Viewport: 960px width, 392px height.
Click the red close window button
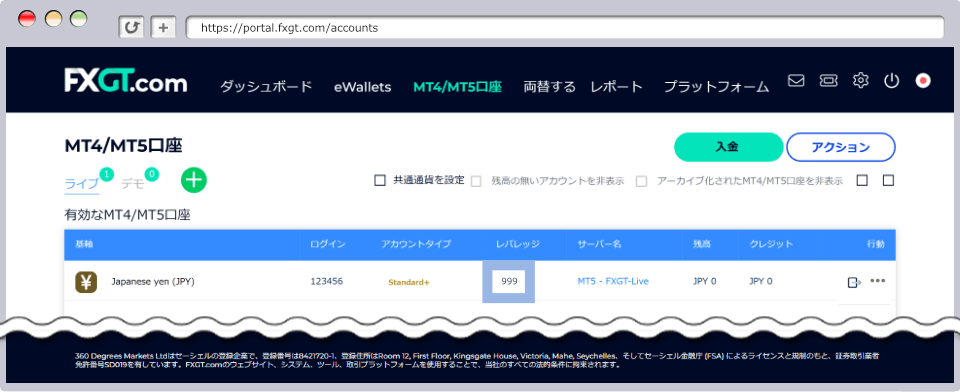(27, 19)
